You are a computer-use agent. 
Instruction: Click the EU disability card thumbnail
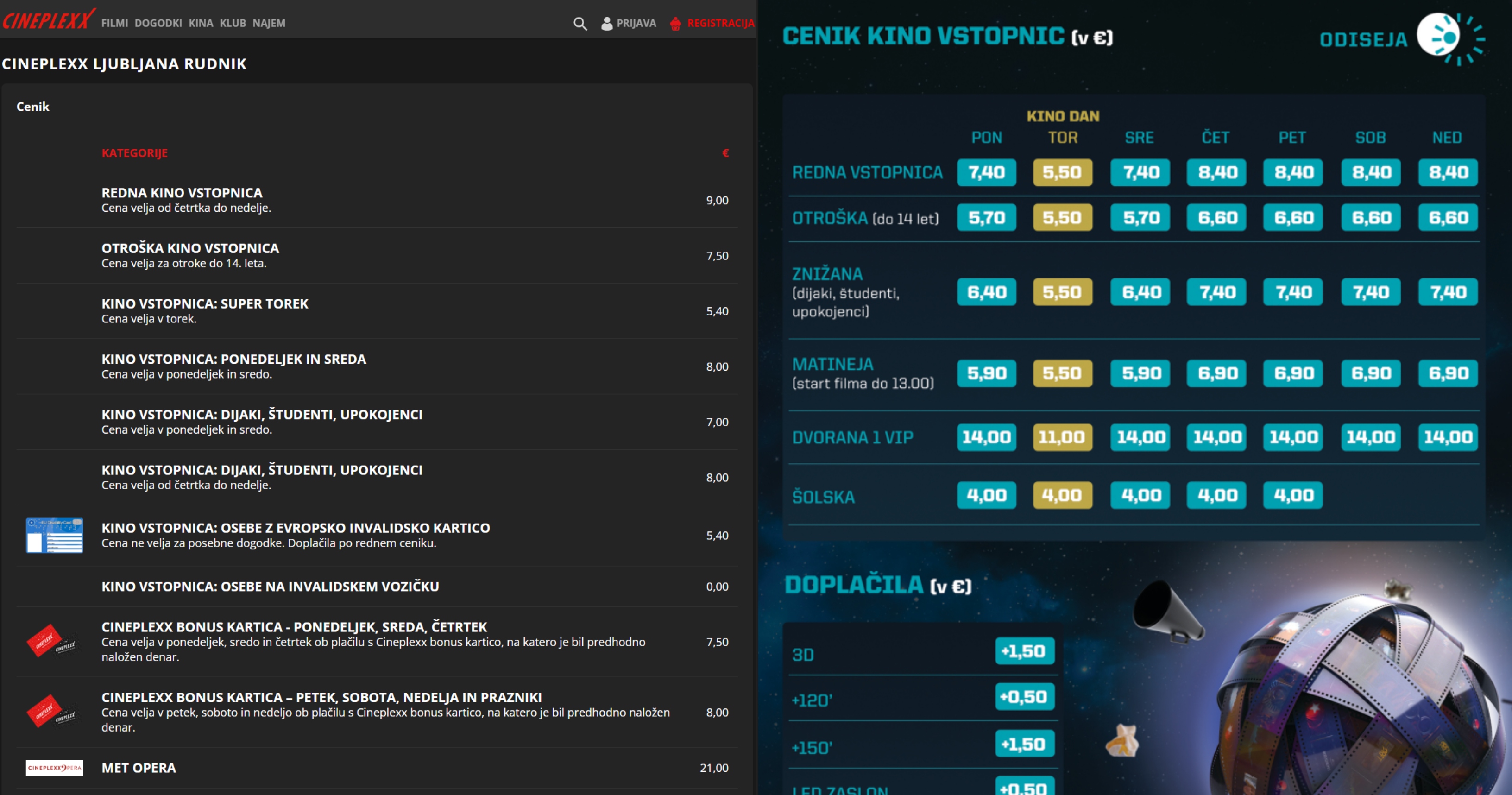tap(54, 535)
